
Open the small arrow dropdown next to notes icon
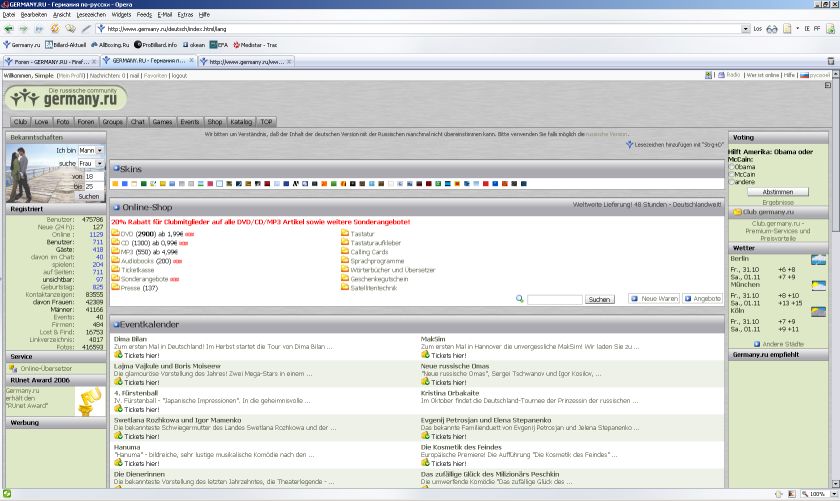(x=797, y=29)
